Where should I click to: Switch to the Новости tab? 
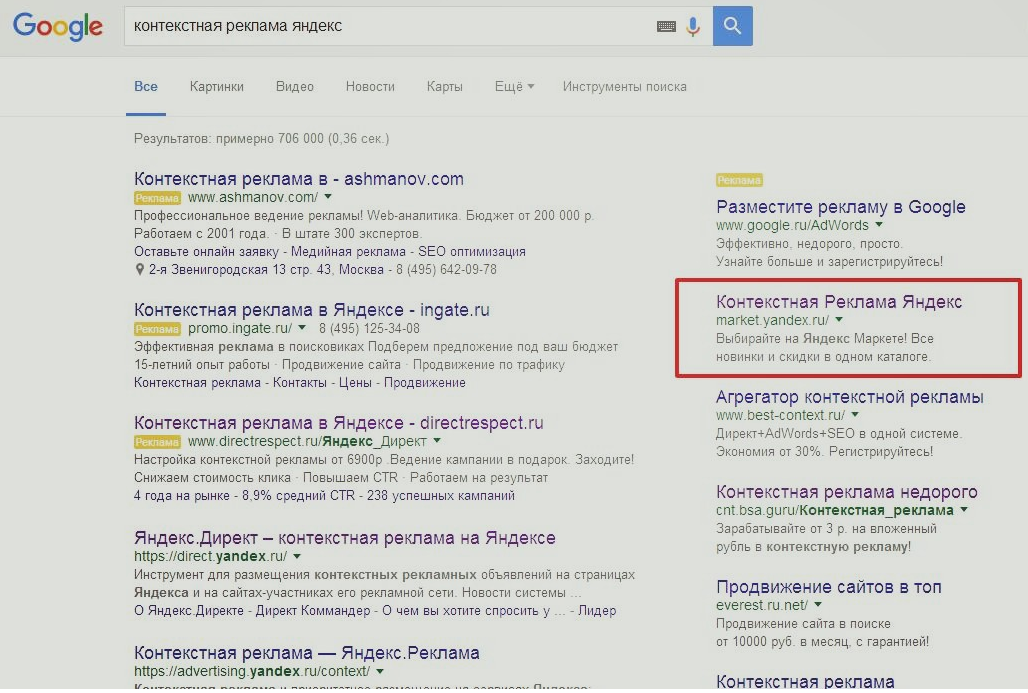[x=370, y=87]
